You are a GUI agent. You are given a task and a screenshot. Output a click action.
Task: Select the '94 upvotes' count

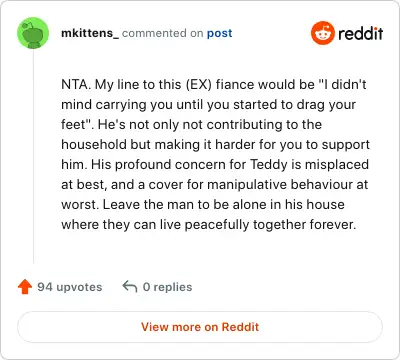70,287
